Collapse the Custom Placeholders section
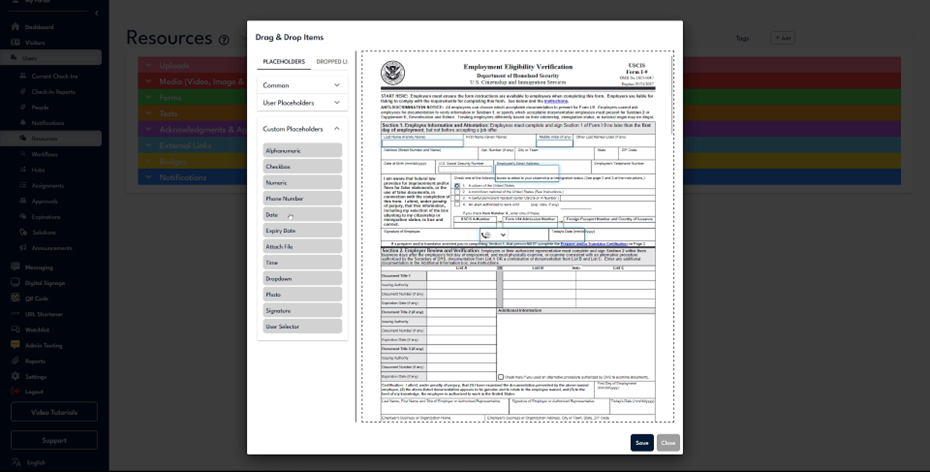Image resolution: width=930 pixels, height=472 pixels. [336, 129]
